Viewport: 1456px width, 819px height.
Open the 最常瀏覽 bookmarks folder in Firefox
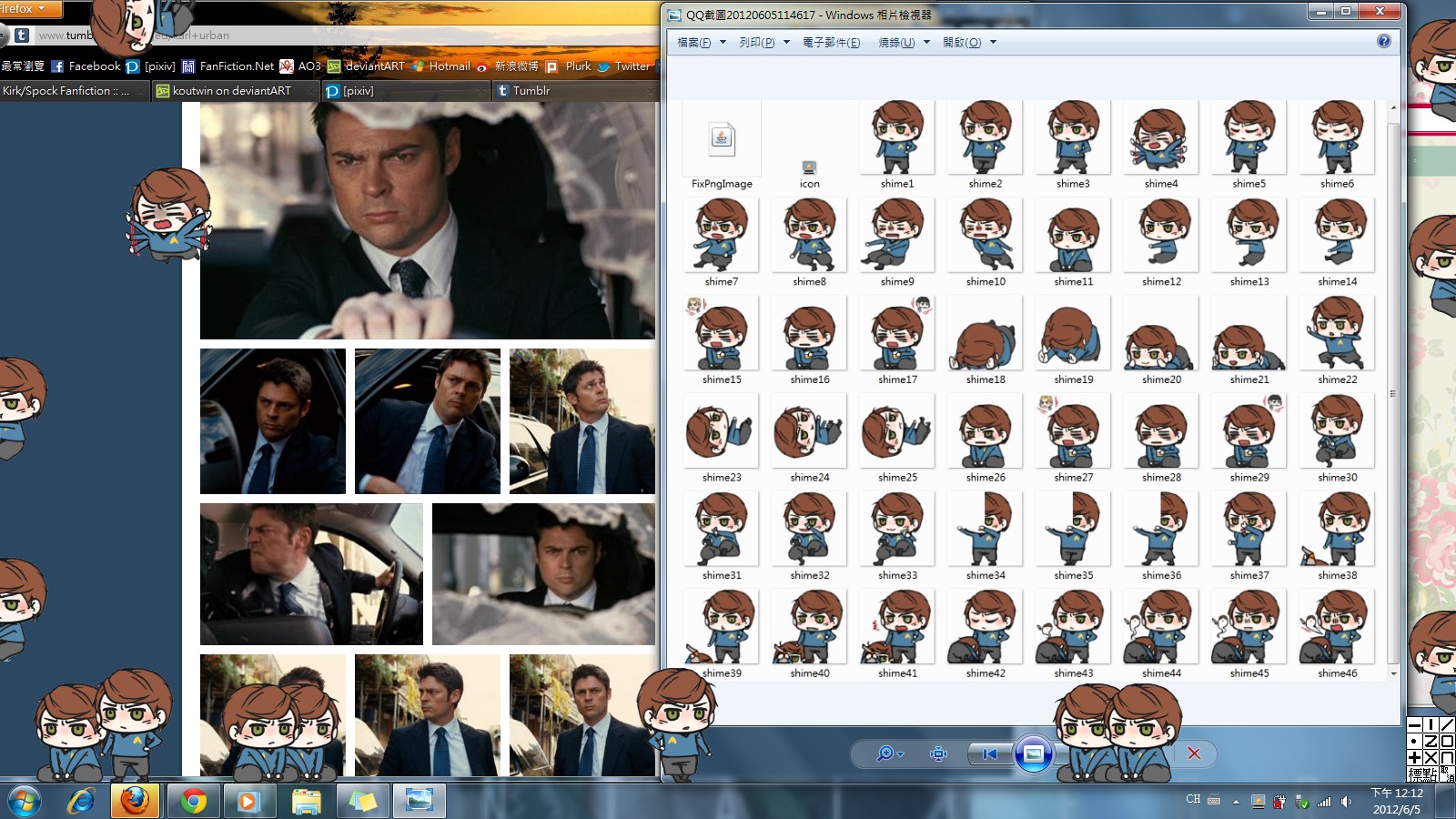pos(23,66)
